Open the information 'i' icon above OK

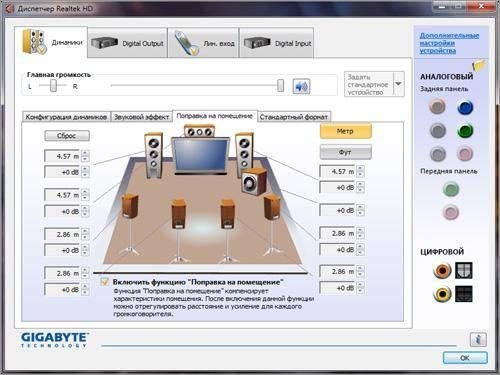click(478, 340)
